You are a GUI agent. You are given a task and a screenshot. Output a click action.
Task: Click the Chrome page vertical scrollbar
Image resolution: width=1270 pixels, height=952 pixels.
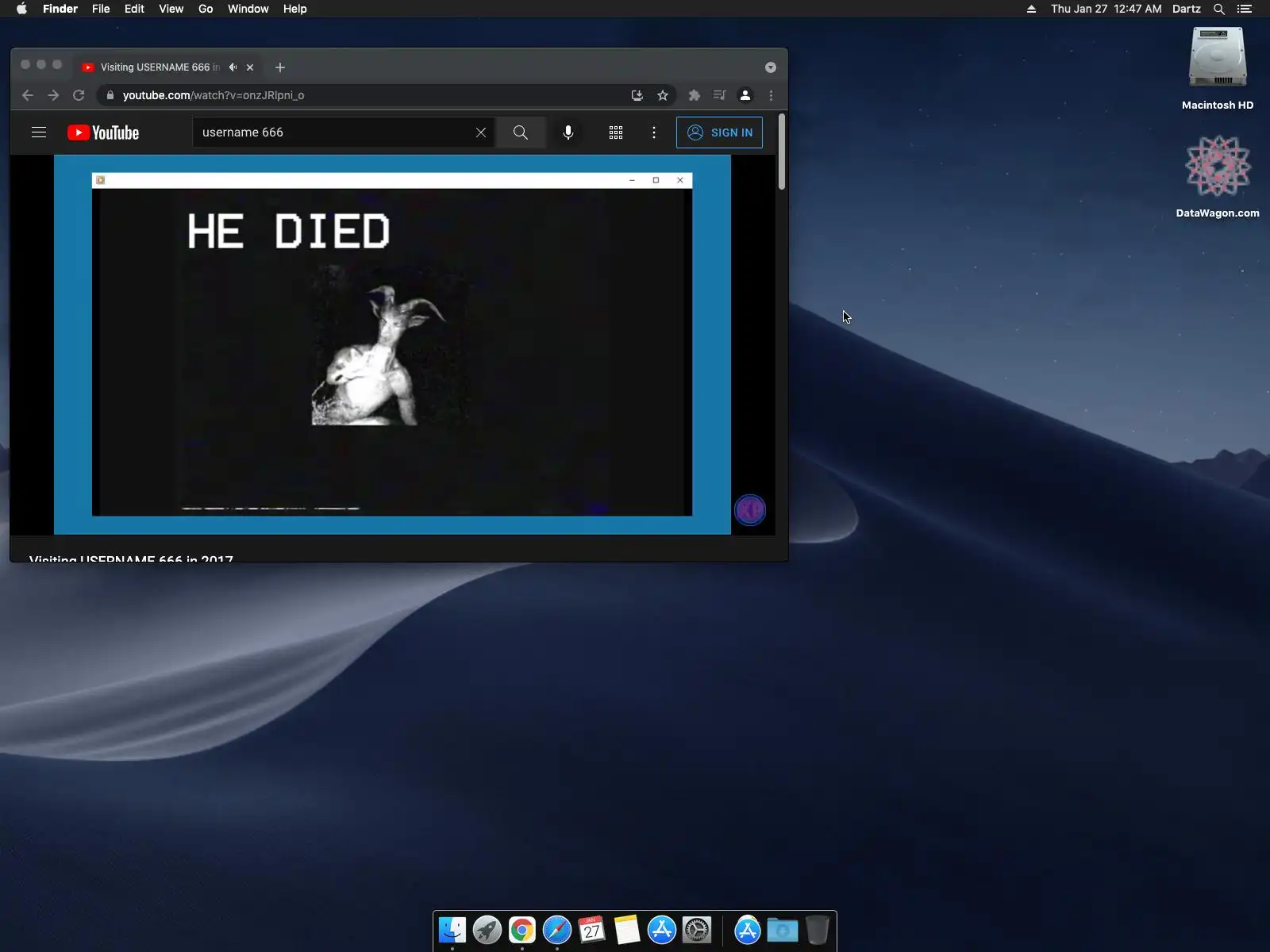(782, 152)
